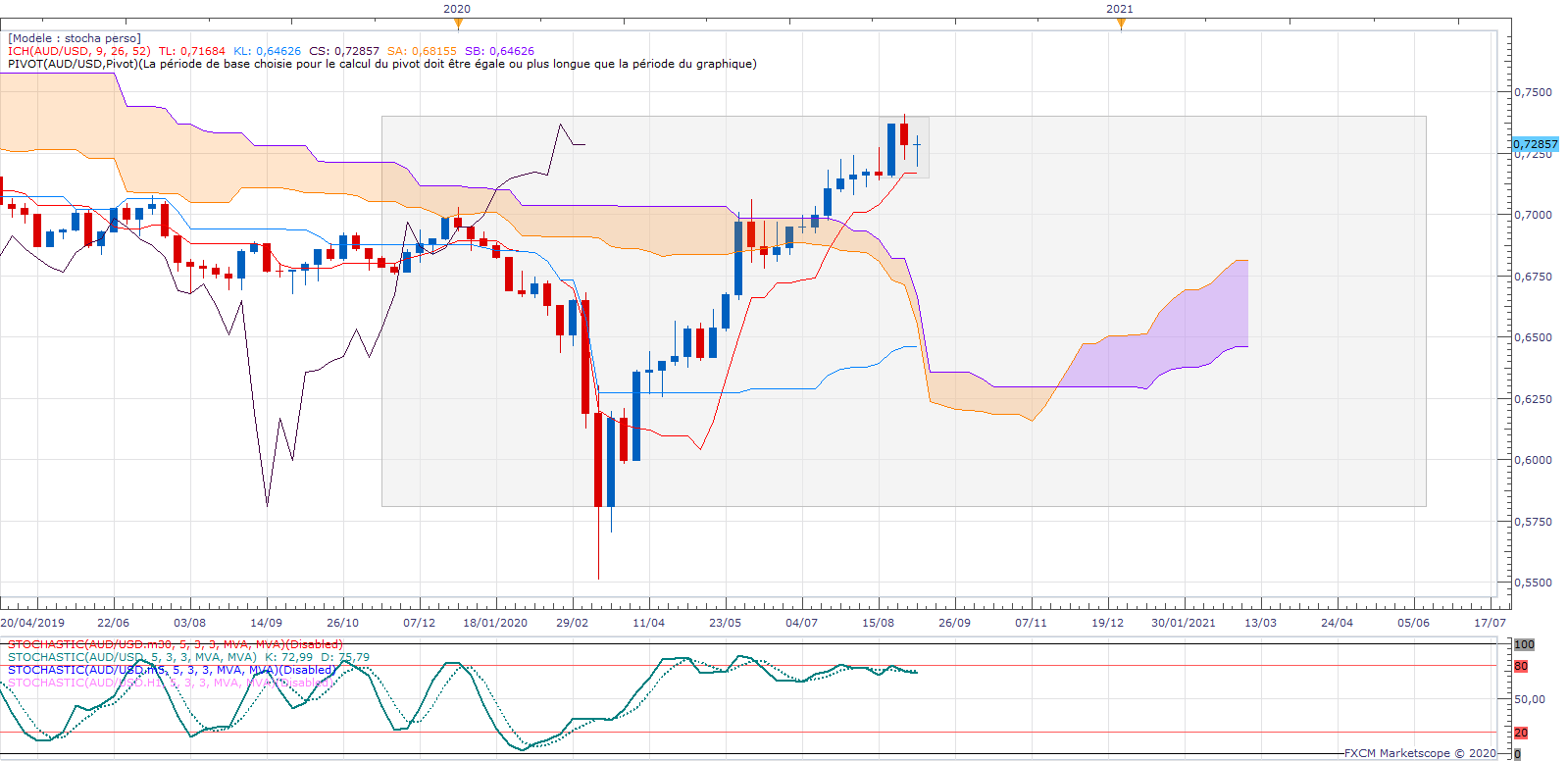
Task: Click the Kijun KL: 0,64626 value
Action: (x=267, y=51)
